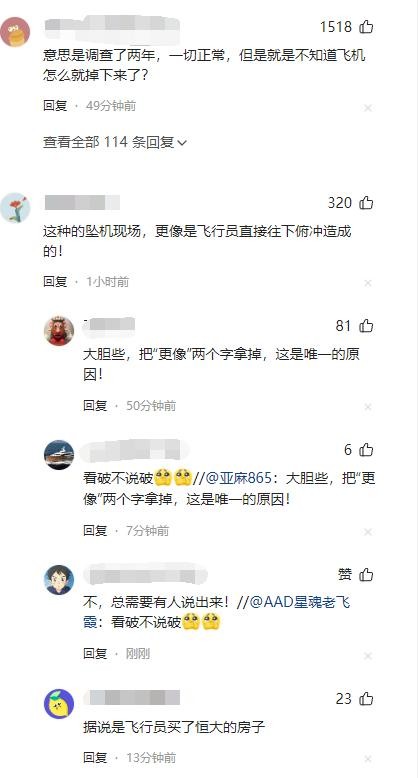418x778 pixels.
Task: Reply to the comment posted 49分钟前
Action: (x=55, y=106)
